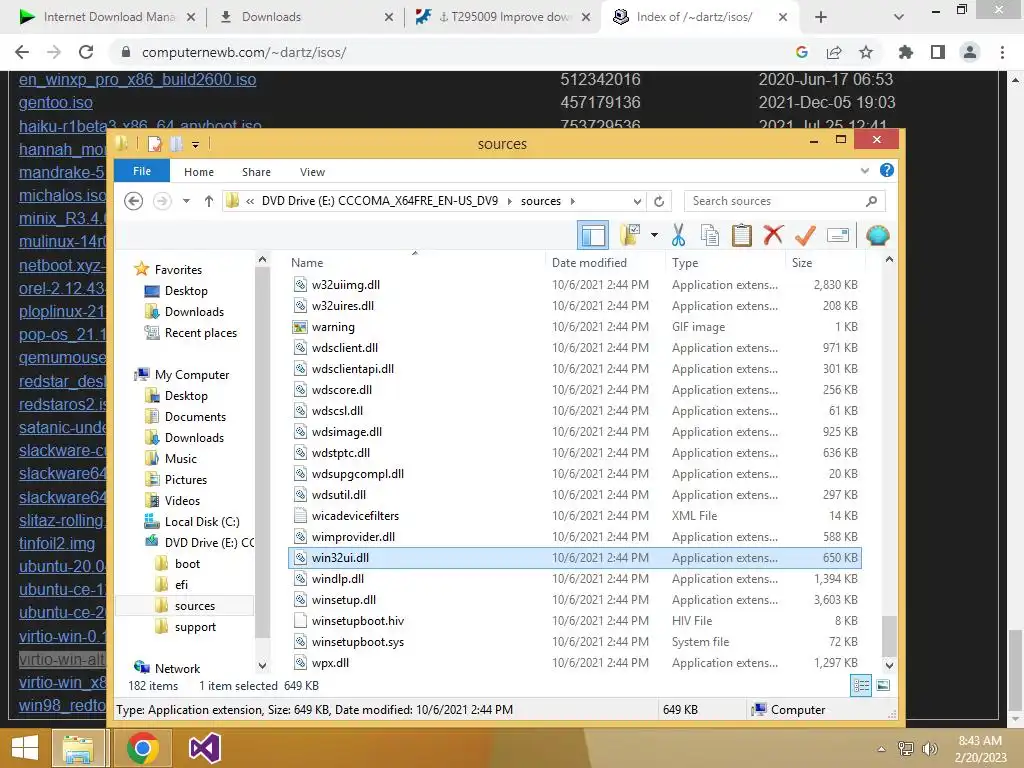1024x768 pixels.
Task: Open the File ribbon tab
Action: pos(142,171)
